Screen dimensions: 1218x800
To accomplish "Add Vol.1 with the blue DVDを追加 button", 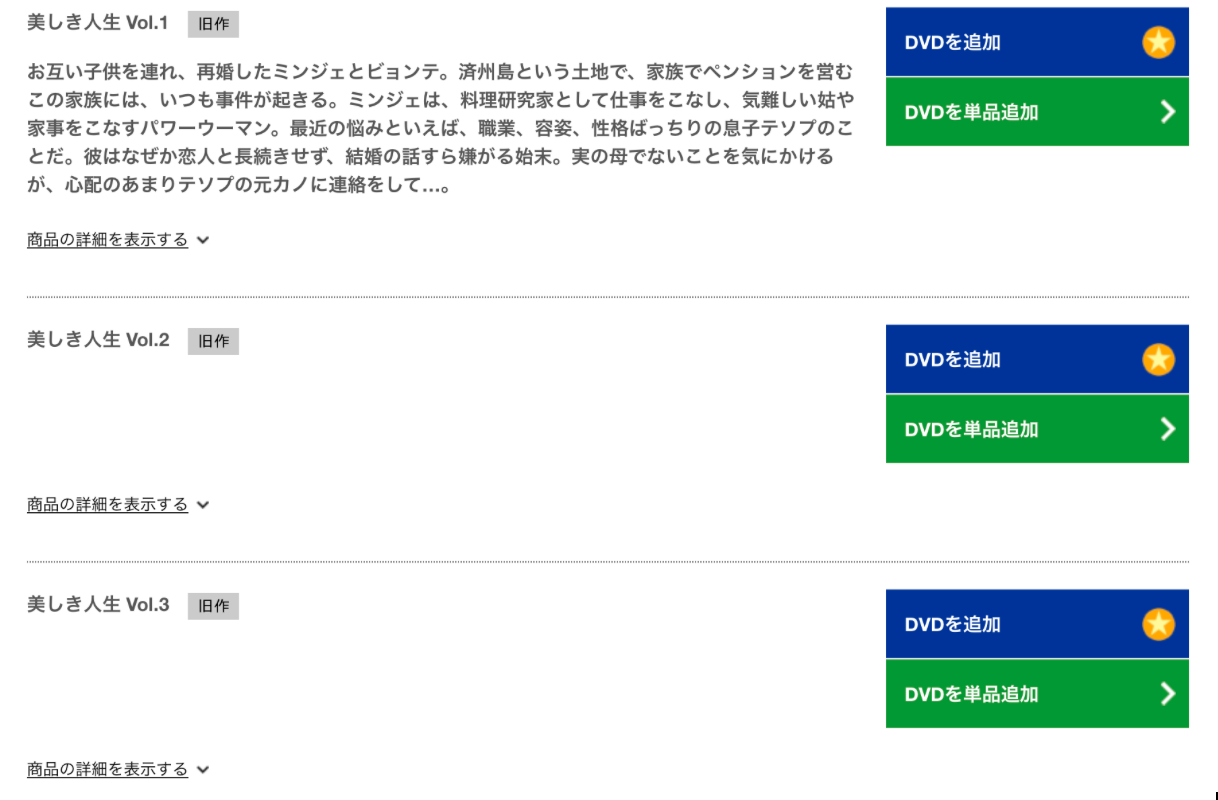I will coord(1037,42).
